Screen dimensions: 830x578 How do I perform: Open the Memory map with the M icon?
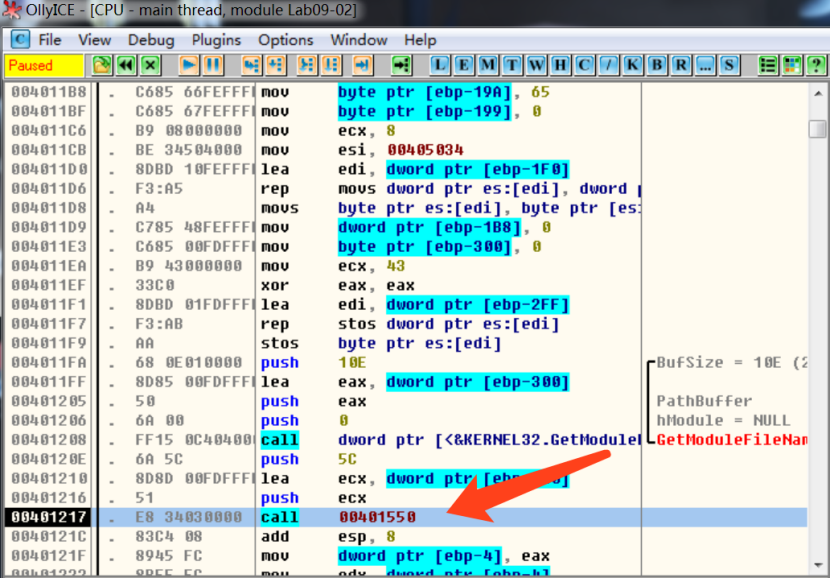[x=489, y=66]
